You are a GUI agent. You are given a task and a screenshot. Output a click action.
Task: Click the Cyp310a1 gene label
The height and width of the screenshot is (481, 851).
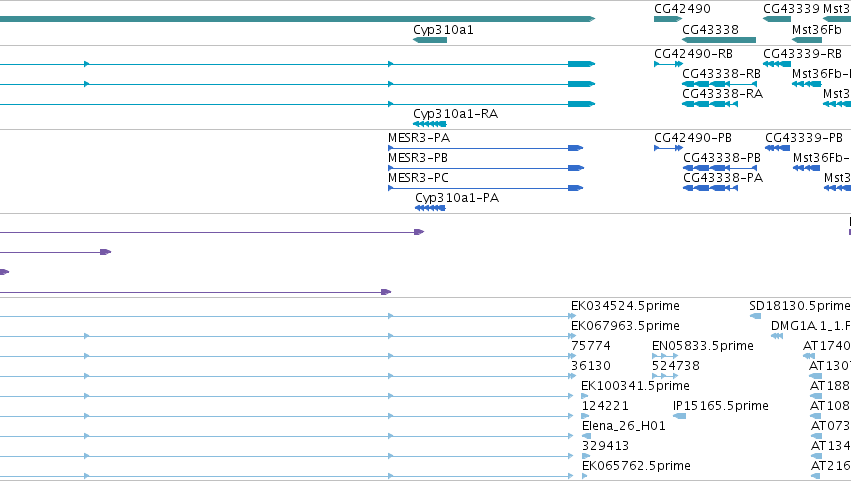tap(443, 30)
